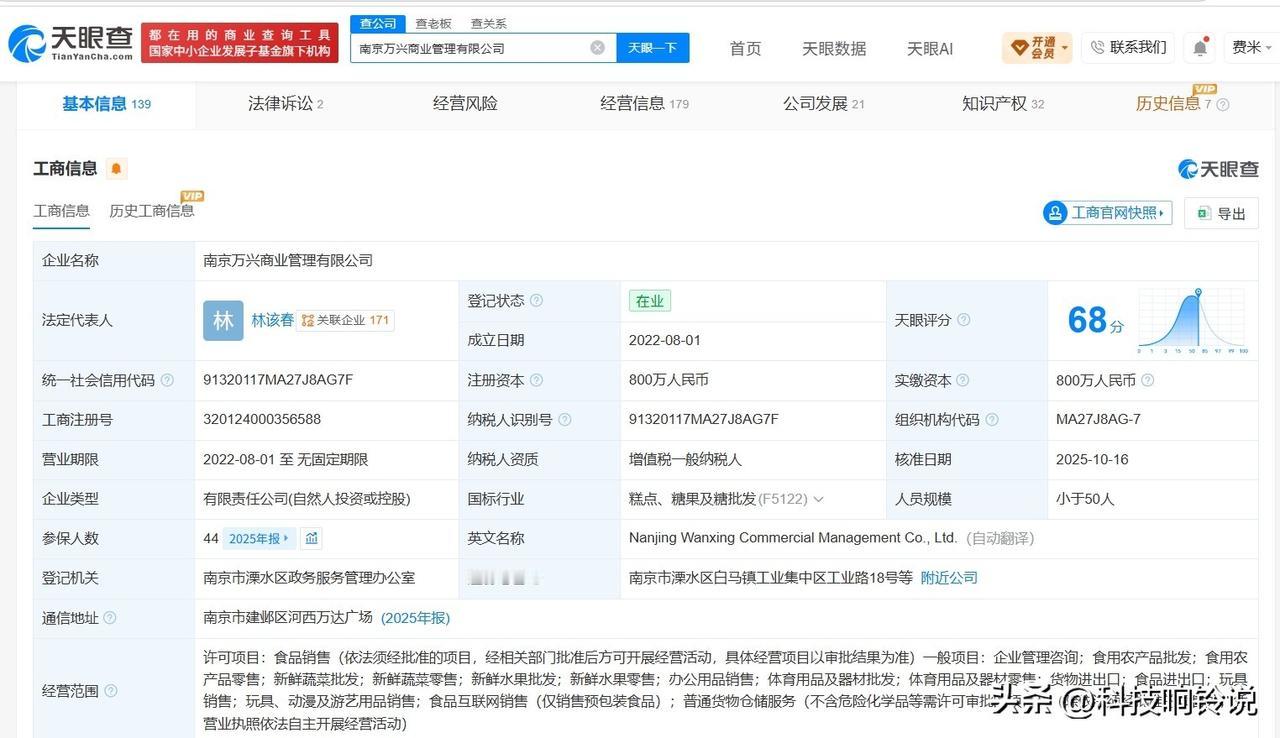
Task: Select the 历史工商信息 sub-tab
Action: point(152,211)
